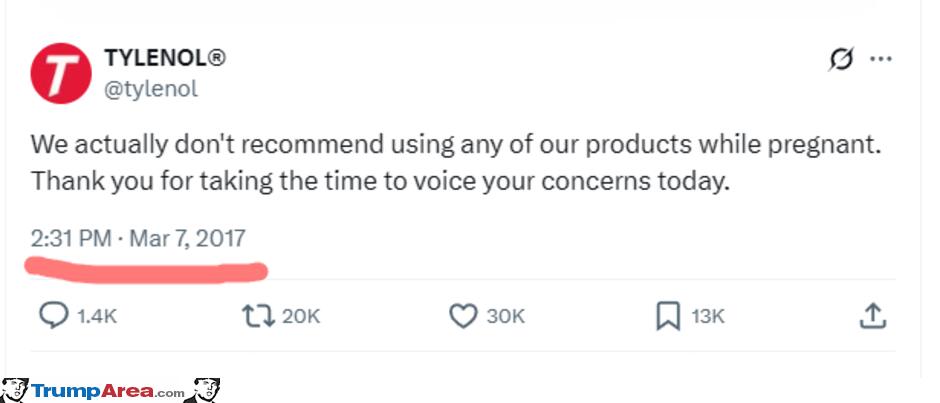Repost using the retweet arrows icon

[x=258, y=316]
